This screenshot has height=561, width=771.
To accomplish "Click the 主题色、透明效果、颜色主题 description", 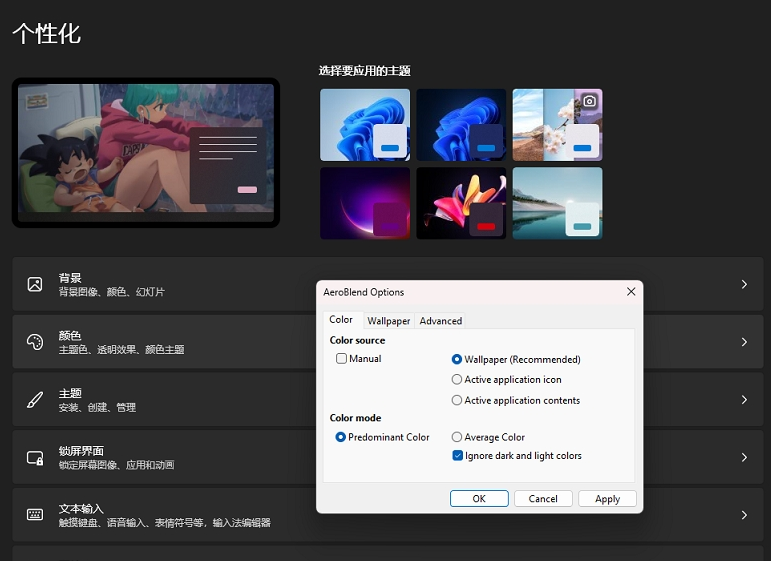I will (x=121, y=350).
